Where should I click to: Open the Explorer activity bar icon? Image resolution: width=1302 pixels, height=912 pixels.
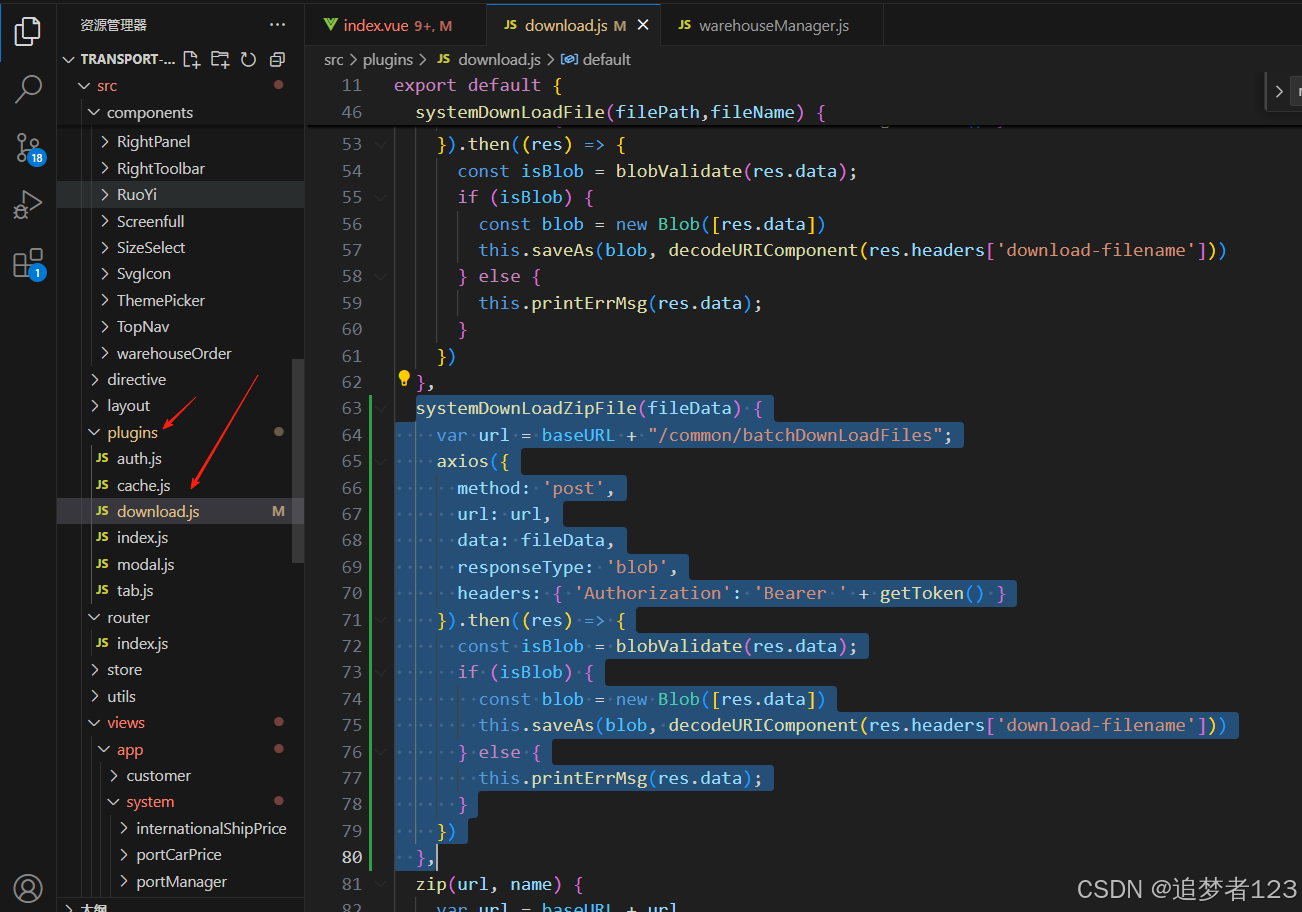click(x=28, y=31)
